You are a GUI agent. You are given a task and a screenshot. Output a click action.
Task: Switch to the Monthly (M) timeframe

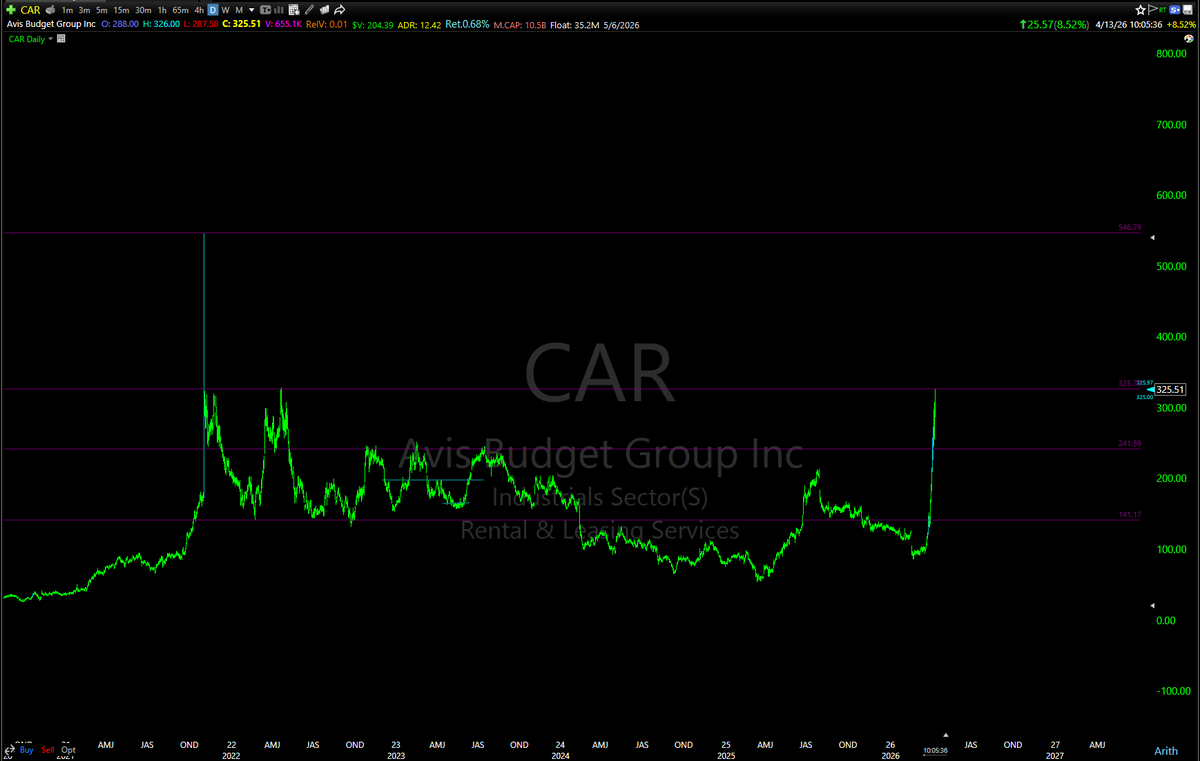point(239,10)
